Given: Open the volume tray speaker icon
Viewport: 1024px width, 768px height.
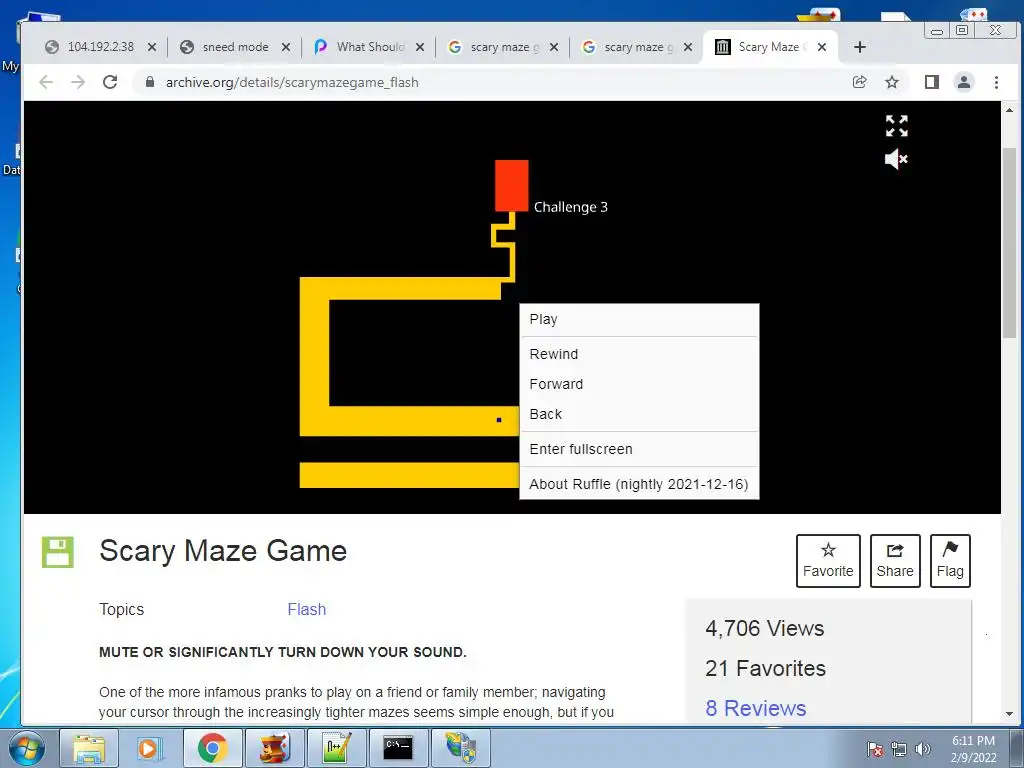Looking at the screenshot, I should click(923, 749).
